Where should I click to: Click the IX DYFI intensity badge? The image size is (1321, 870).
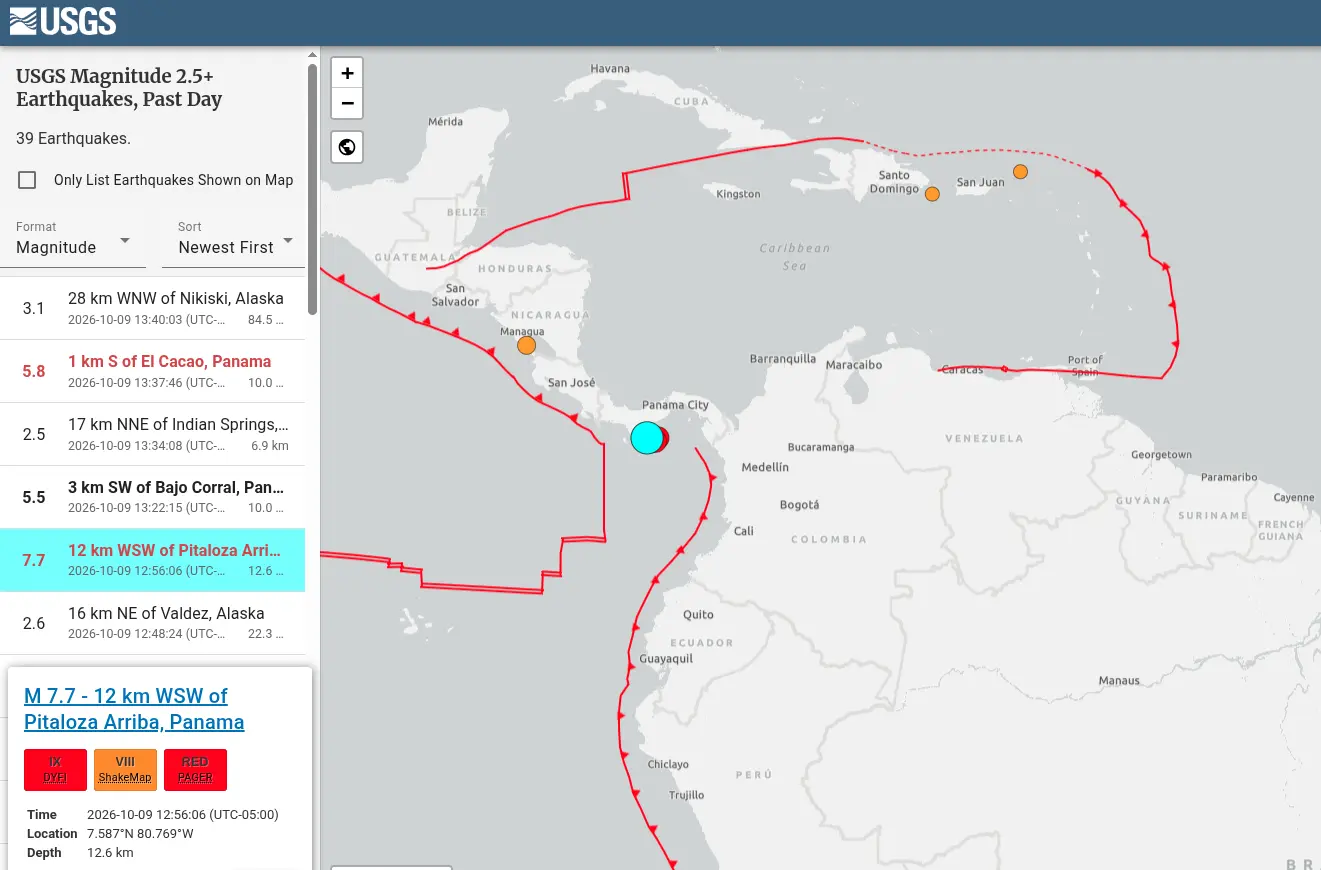(55, 770)
